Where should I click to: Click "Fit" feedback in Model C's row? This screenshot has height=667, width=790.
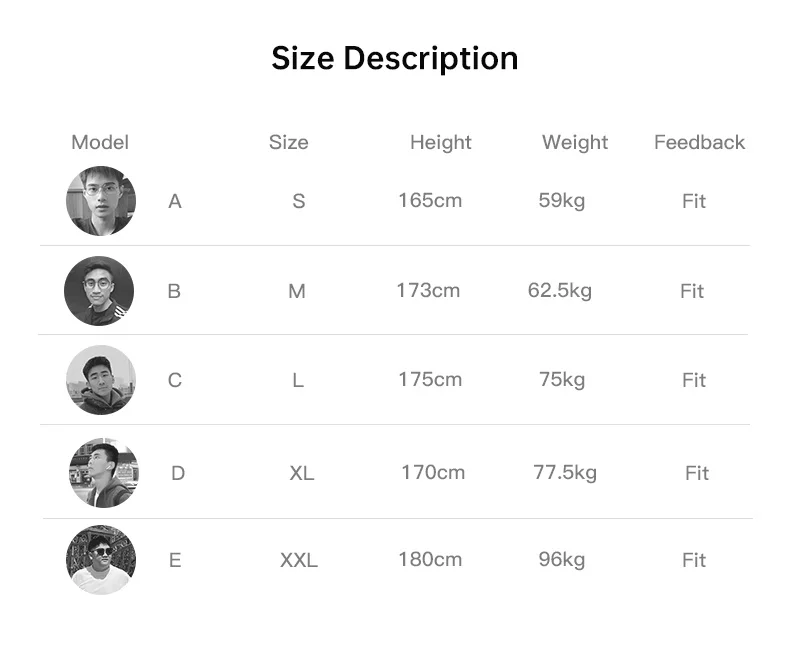pos(694,380)
